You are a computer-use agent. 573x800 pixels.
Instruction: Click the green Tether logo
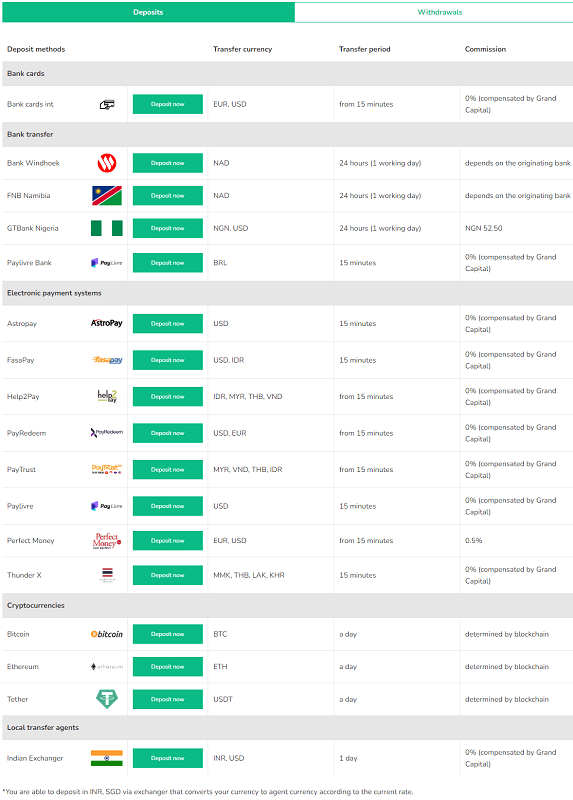pos(107,699)
